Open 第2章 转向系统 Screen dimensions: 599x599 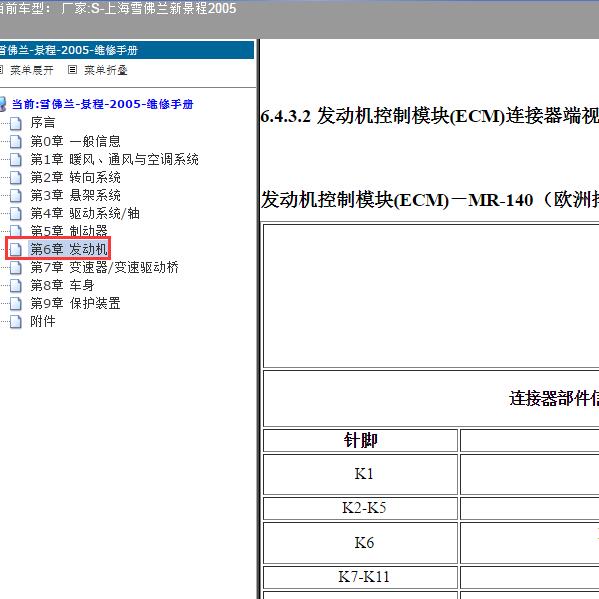point(76,177)
